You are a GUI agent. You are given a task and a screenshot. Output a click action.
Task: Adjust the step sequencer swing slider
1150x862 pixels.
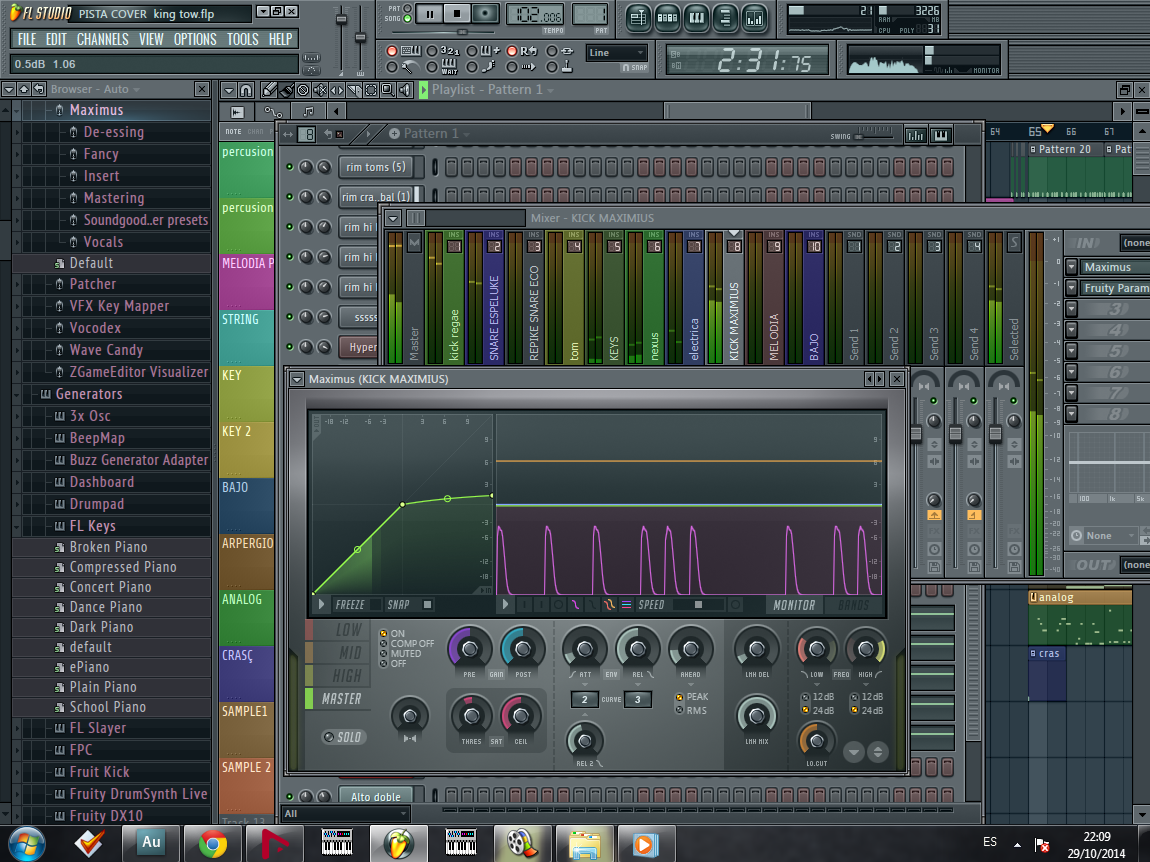pyautogui.click(x=873, y=136)
